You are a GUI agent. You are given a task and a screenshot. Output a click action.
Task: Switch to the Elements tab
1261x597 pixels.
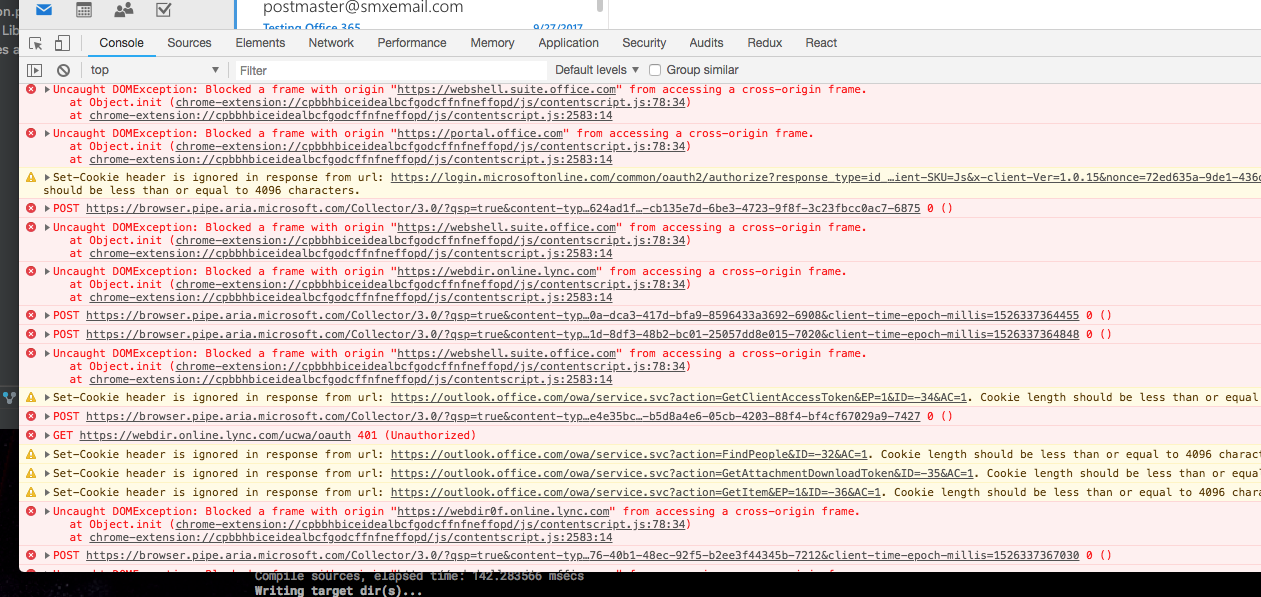pos(260,43)
